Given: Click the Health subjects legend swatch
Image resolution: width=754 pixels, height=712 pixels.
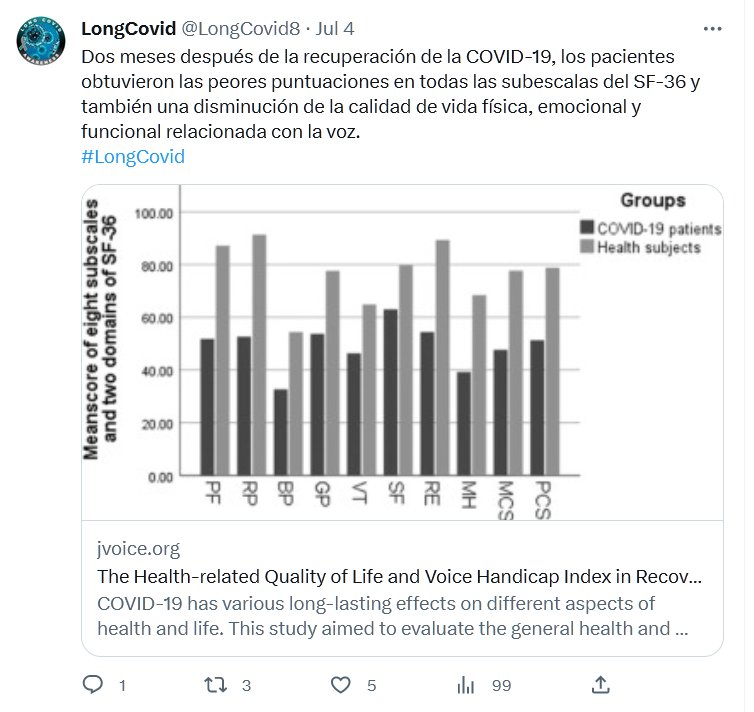Looking at the screenshot, I should [587, 247].
